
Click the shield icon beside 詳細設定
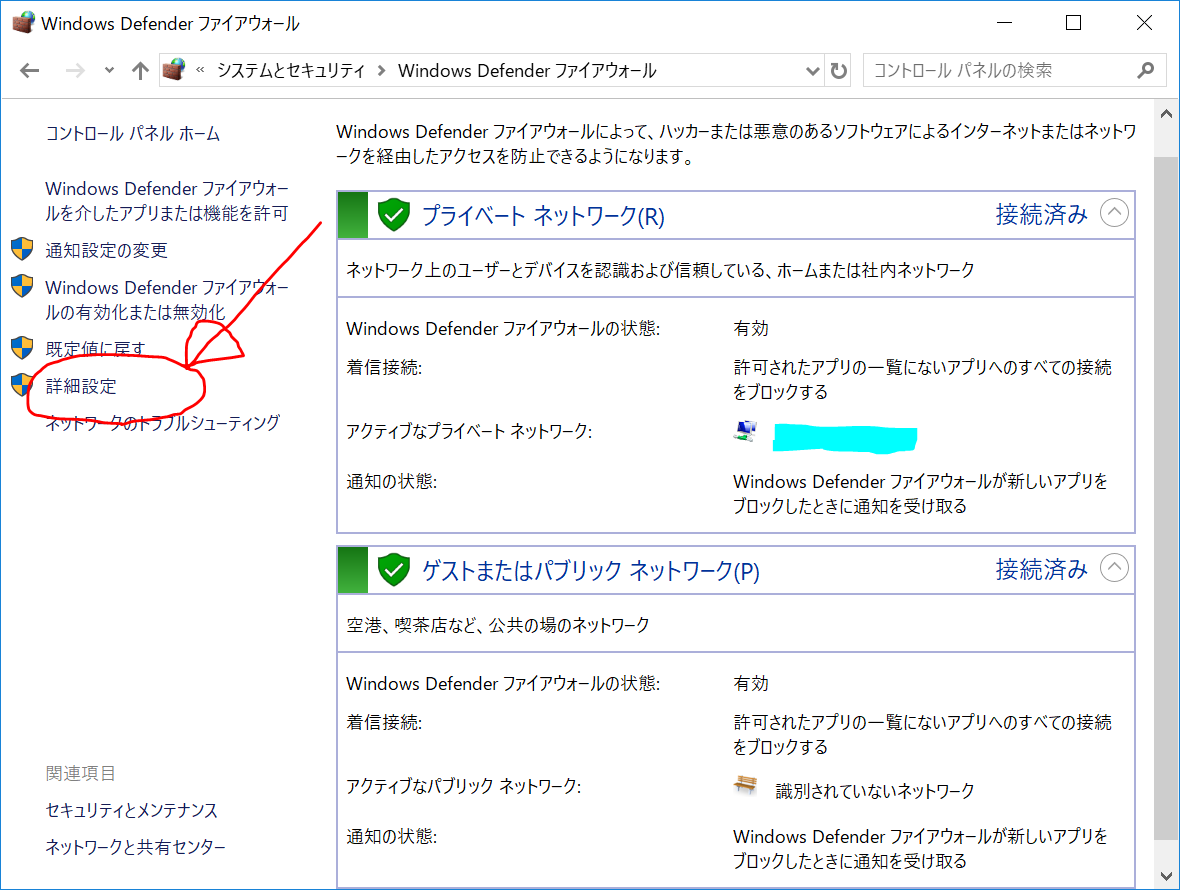point(22,385)
